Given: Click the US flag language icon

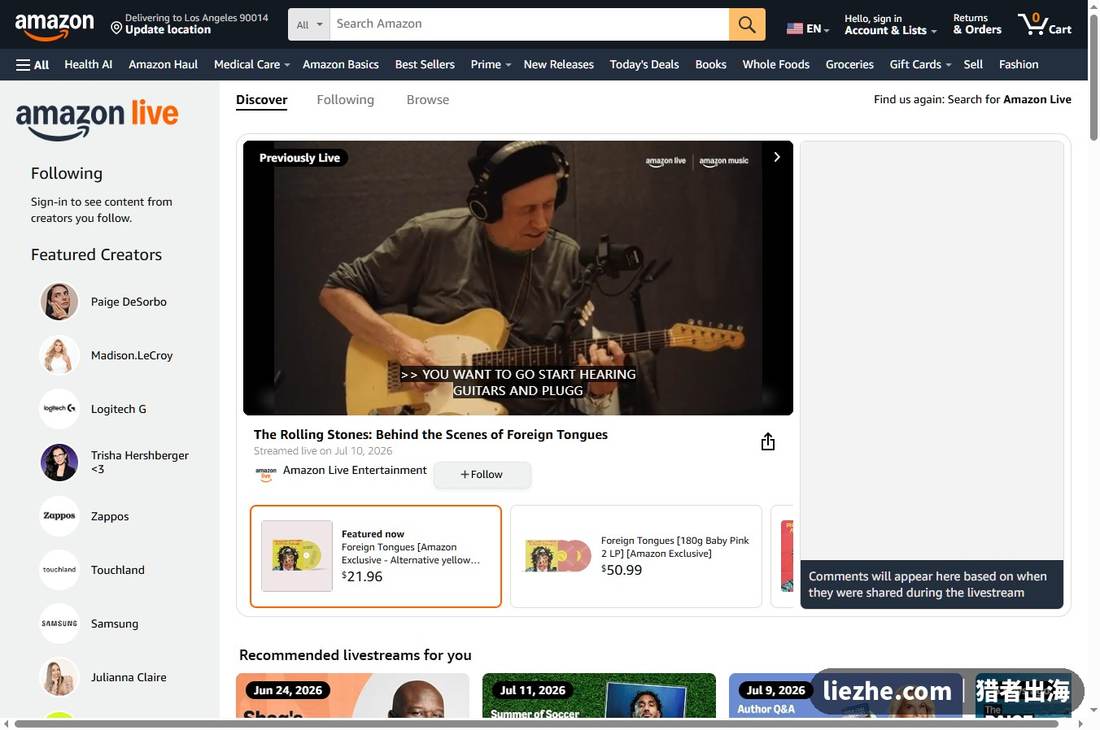Looking at the screenshot, I should 794,29.
